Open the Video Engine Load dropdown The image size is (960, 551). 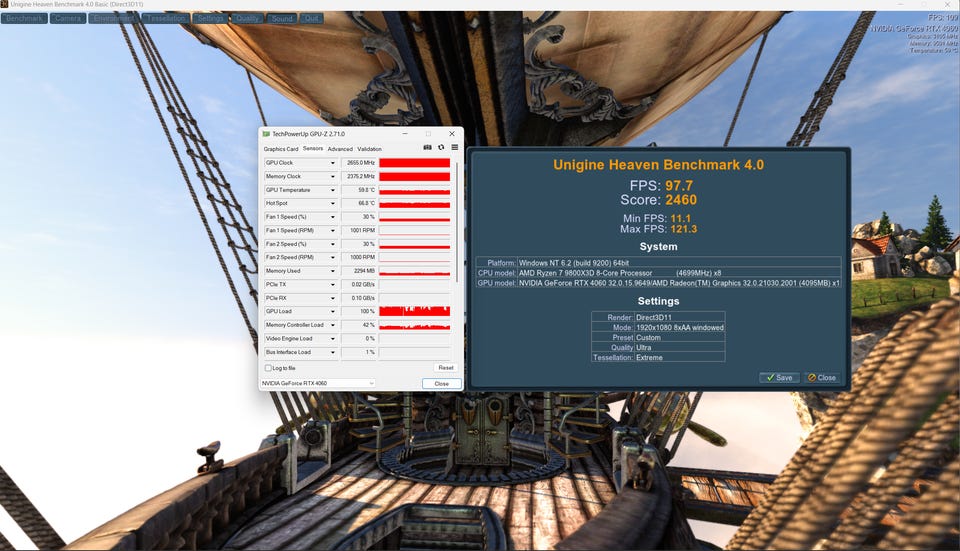point(332,339)
